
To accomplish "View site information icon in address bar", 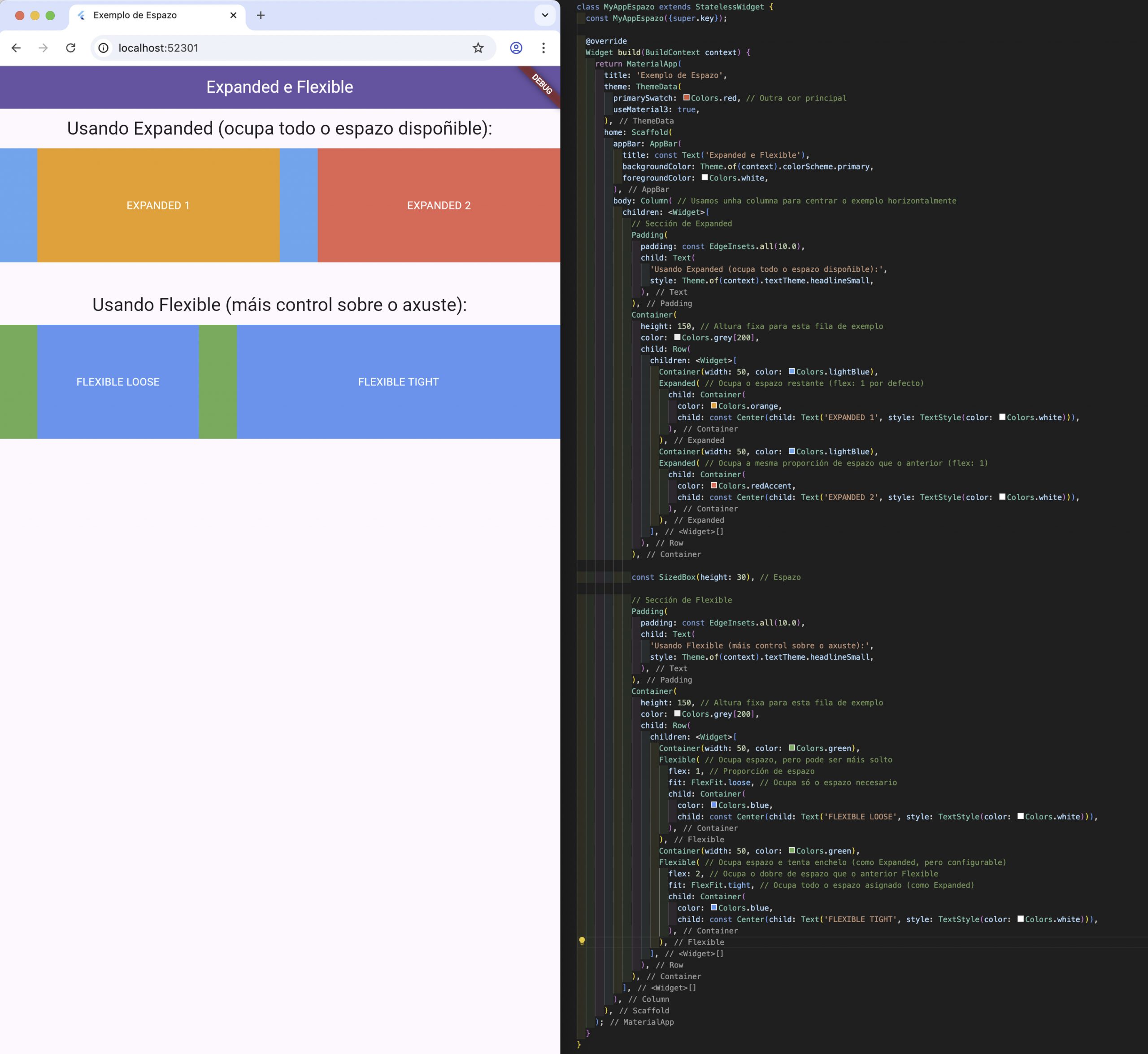I will (104, 48).
